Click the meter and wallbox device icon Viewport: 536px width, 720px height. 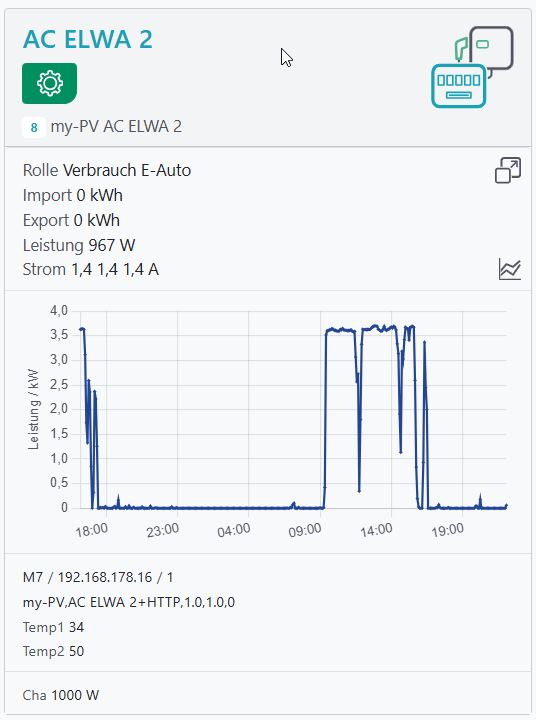point(472,67)
